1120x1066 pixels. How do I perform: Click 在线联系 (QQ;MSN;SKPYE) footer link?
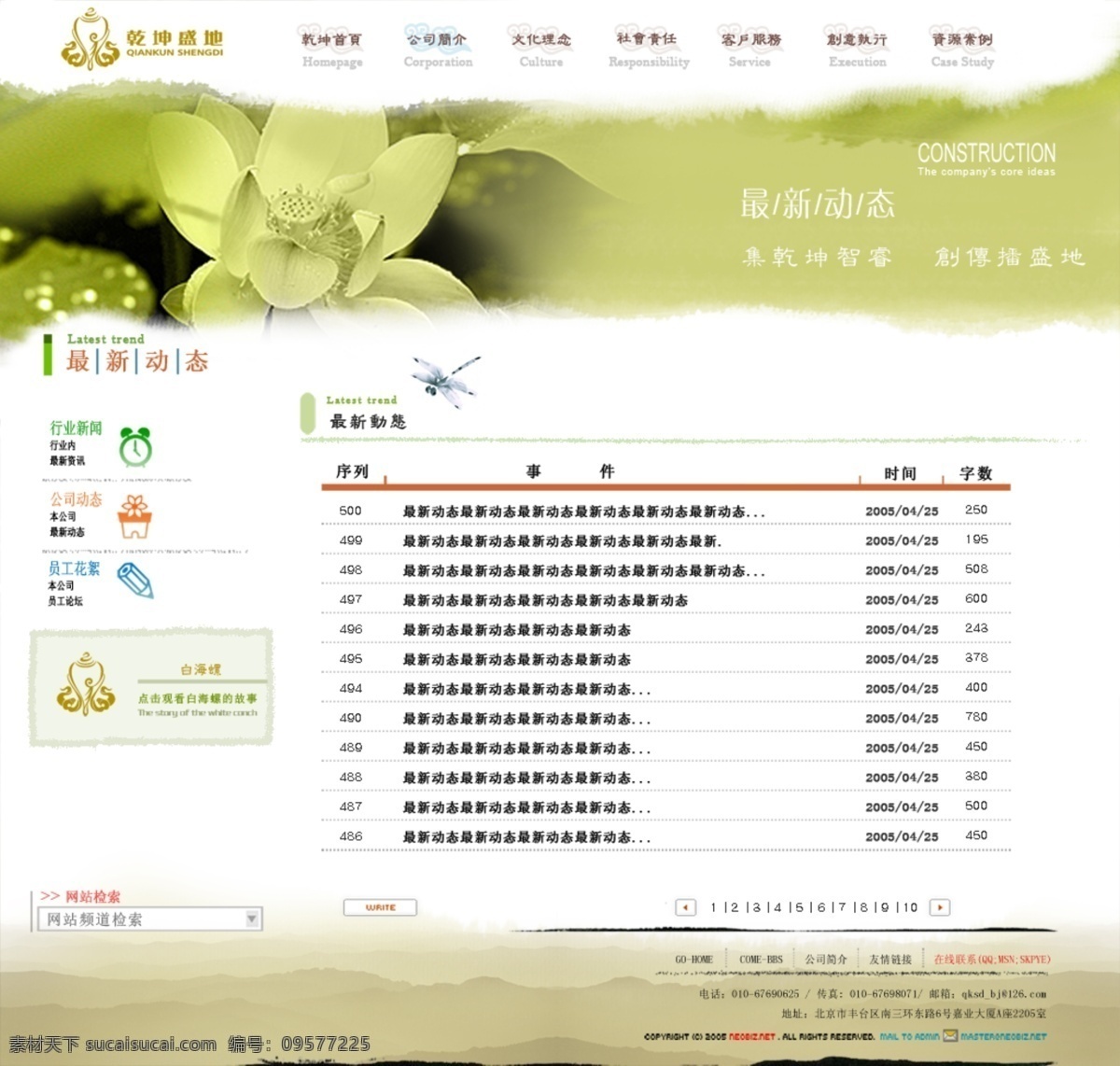[992, 960]
